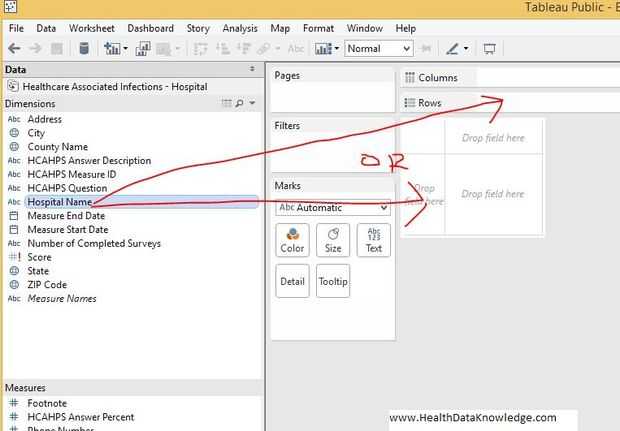Click the Clear Sheet toolbar icon
Screen dimensions: 620x431
(163, 49)
